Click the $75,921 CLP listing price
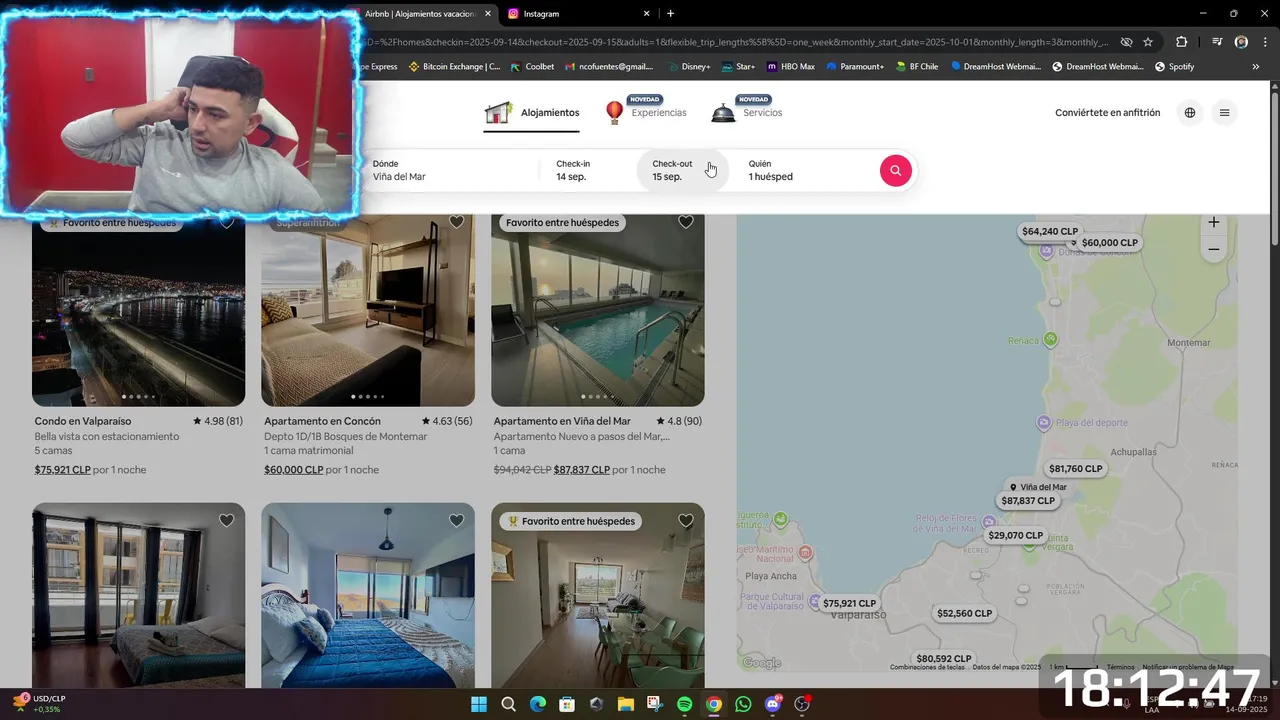The width and height of the screenshot is (1280, 720). click(62, 470)
